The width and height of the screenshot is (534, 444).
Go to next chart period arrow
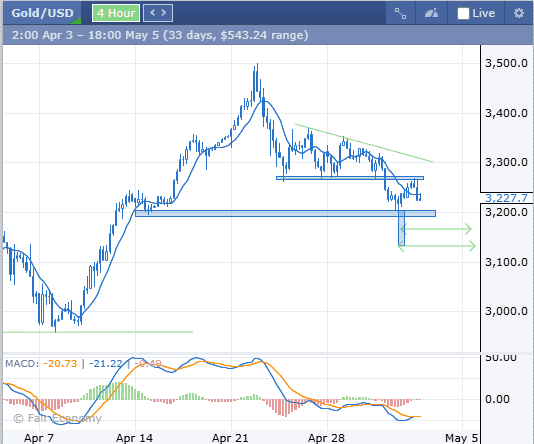pos(164,13)
